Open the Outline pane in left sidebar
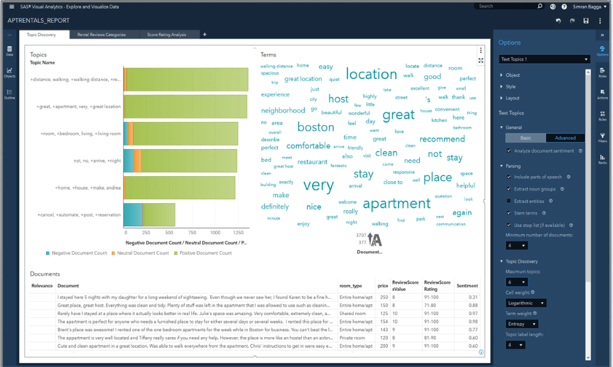Image resolution: width=613 pixels, height=367 pixels. pos(9,94)
